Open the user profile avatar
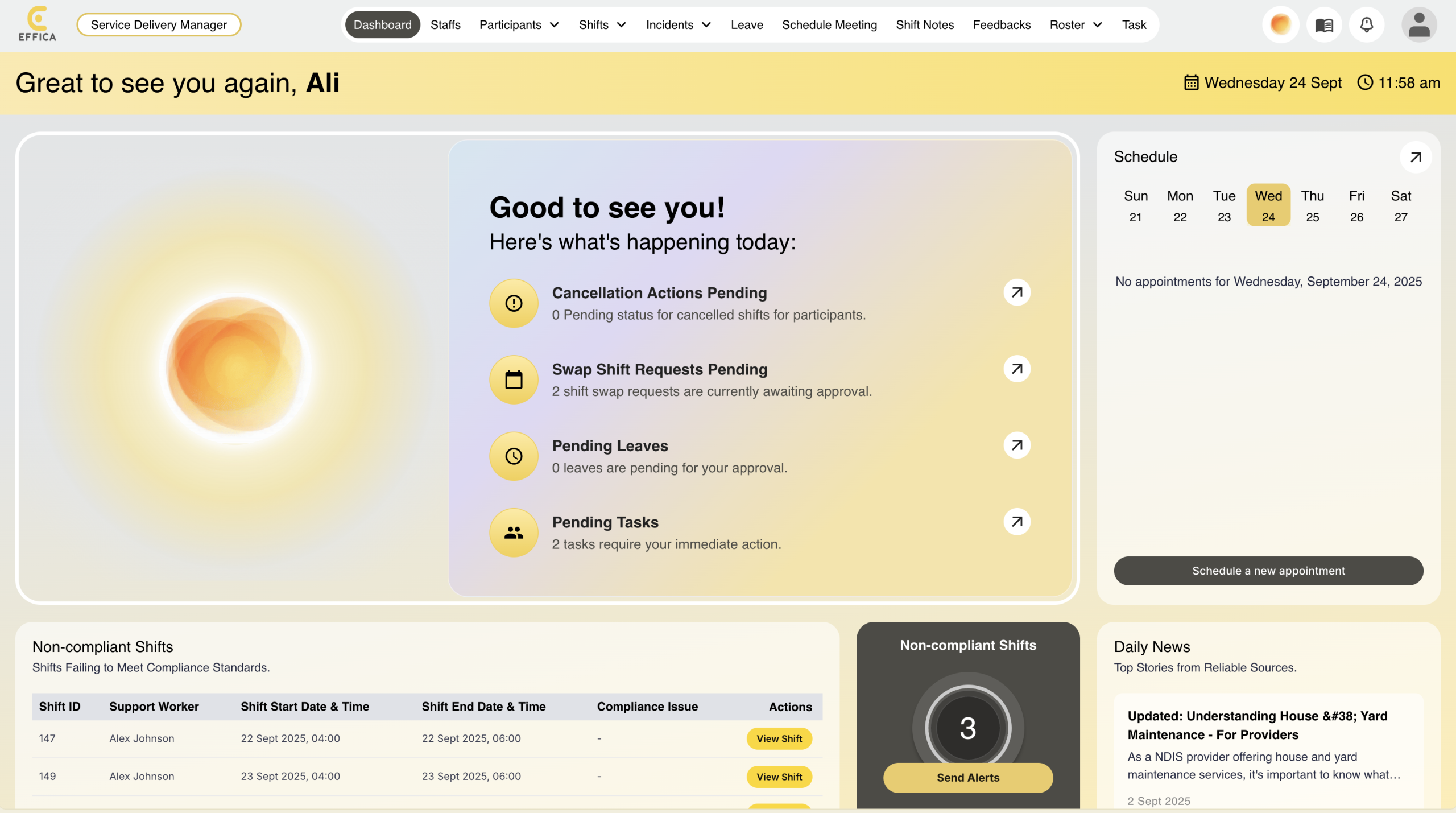This screenshot has height=813, width=1456. pos(1418,24)
